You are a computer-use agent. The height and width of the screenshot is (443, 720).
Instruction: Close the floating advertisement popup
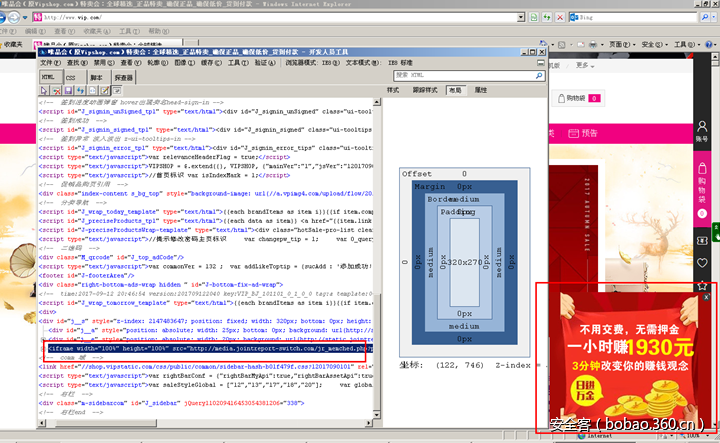705,298
